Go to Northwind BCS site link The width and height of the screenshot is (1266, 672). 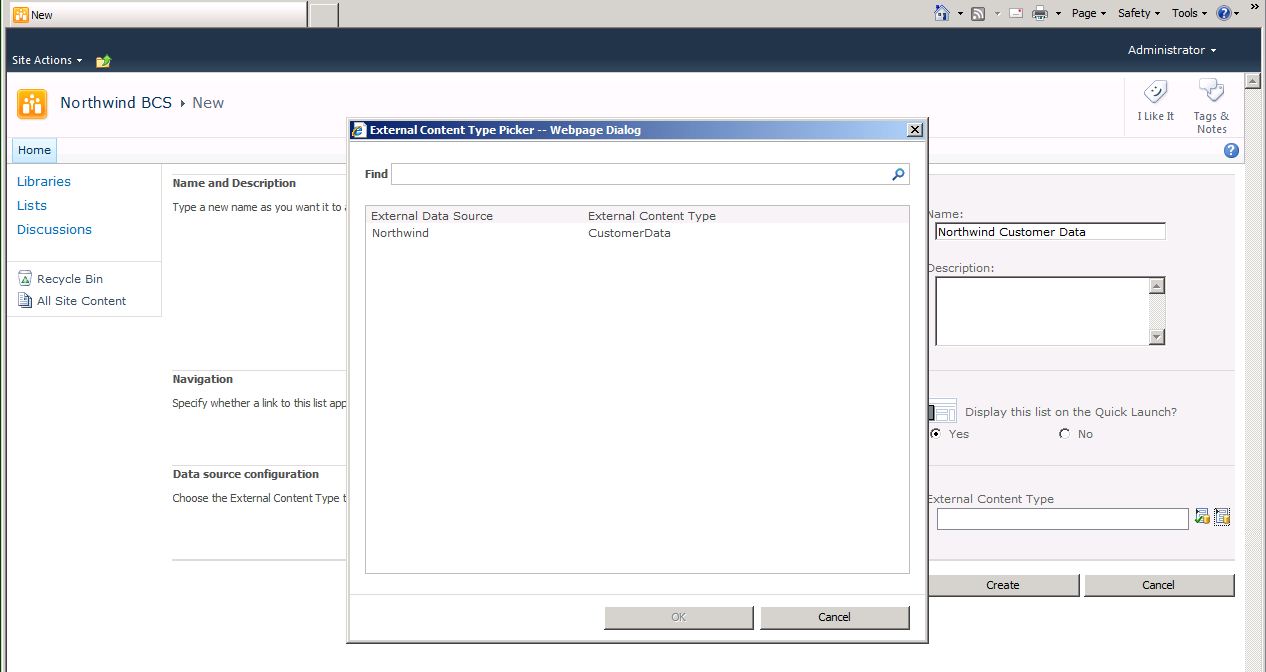point(116,102)
